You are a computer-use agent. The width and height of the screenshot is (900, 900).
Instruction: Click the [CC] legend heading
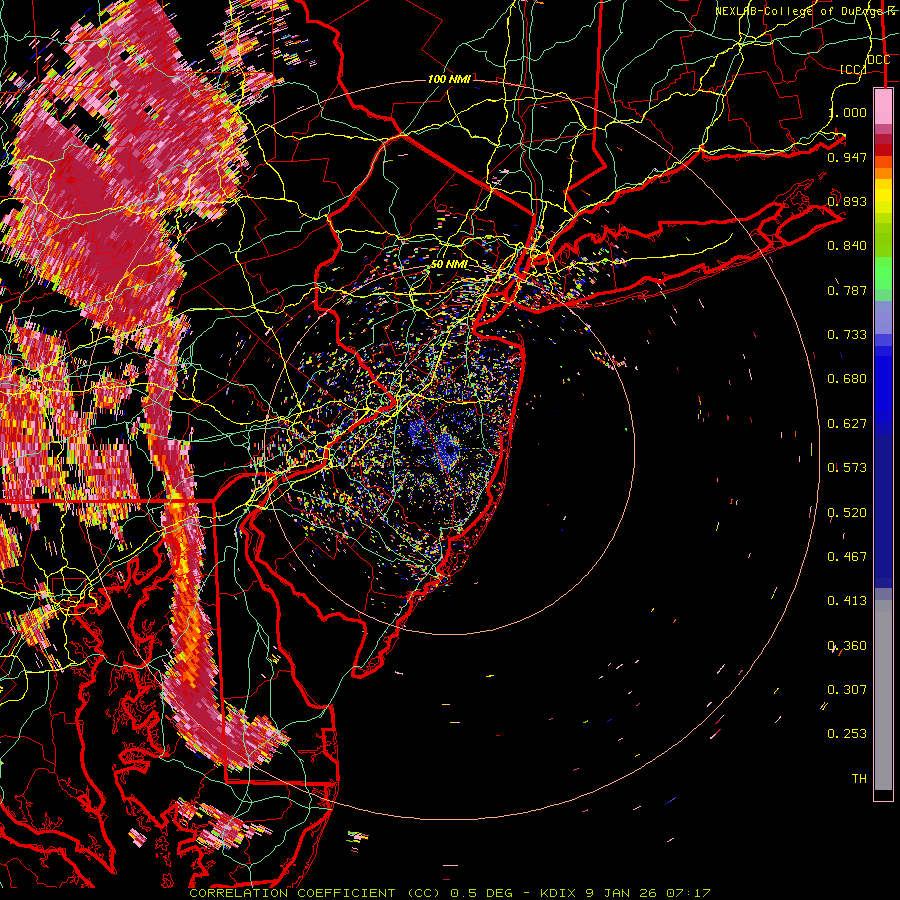point(853,69)
